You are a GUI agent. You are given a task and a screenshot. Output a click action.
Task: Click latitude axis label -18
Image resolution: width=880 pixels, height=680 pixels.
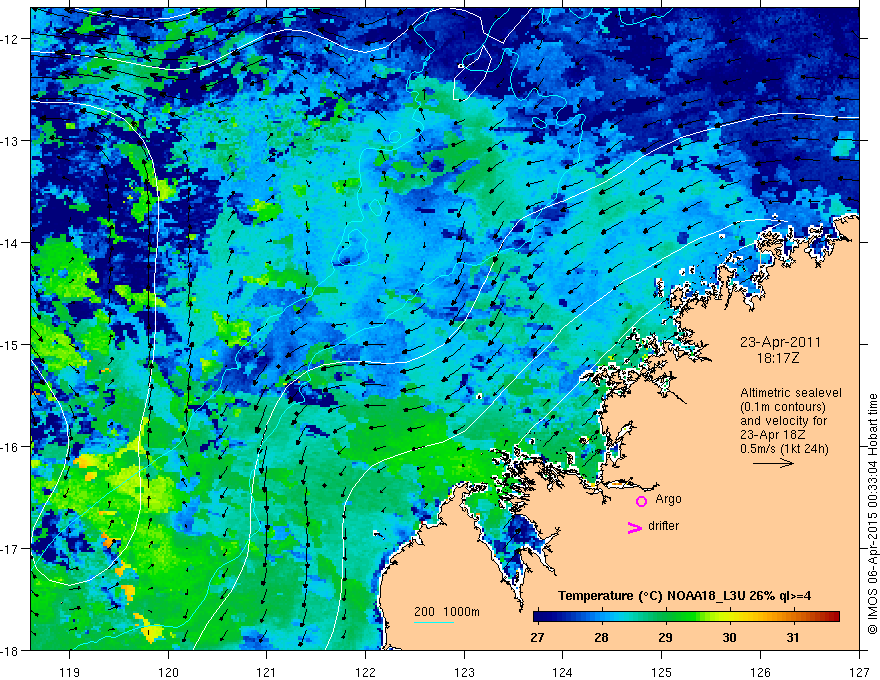click(10, 650)
